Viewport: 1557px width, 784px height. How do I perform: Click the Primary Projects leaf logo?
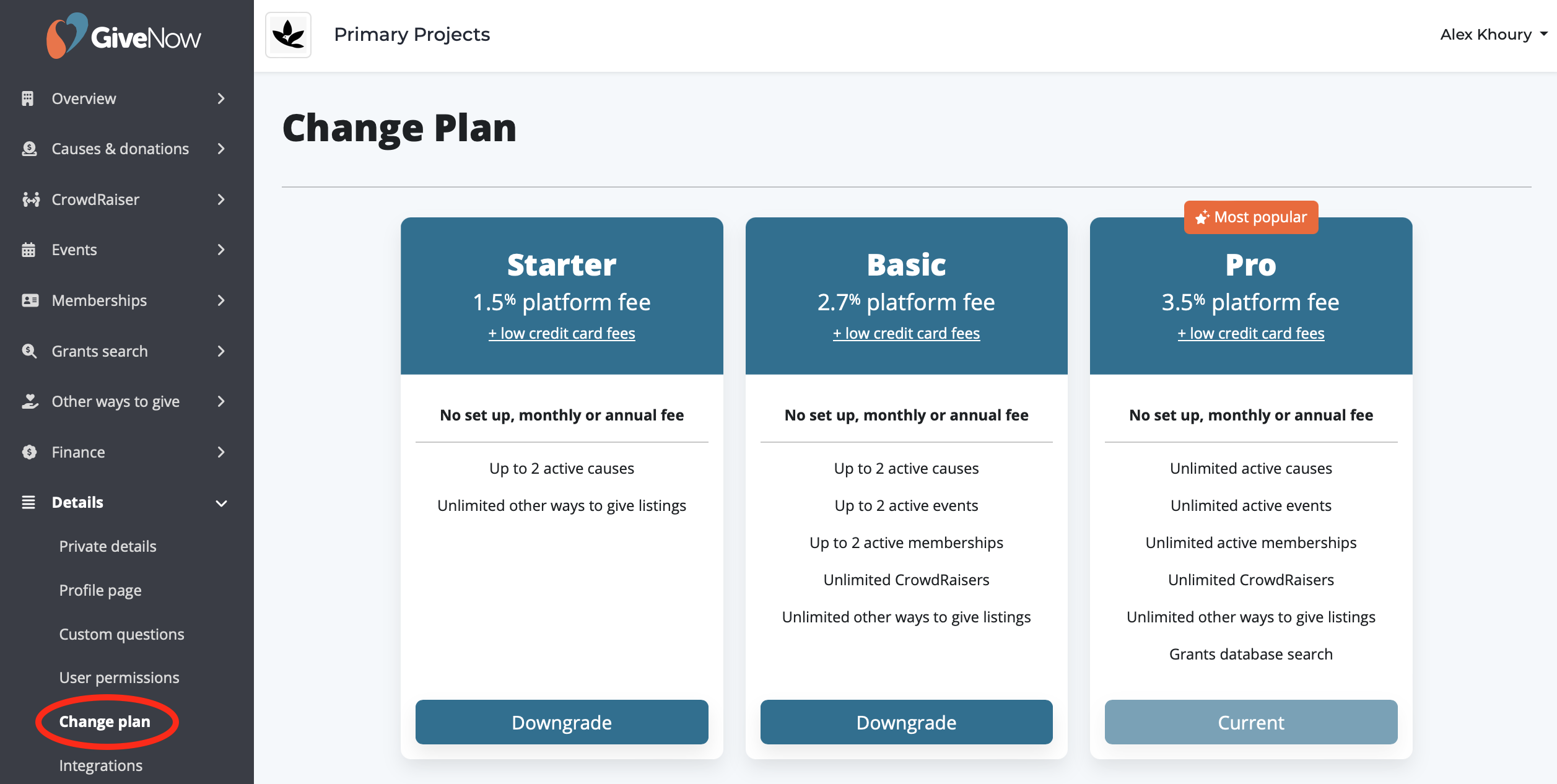pos(289,35)
